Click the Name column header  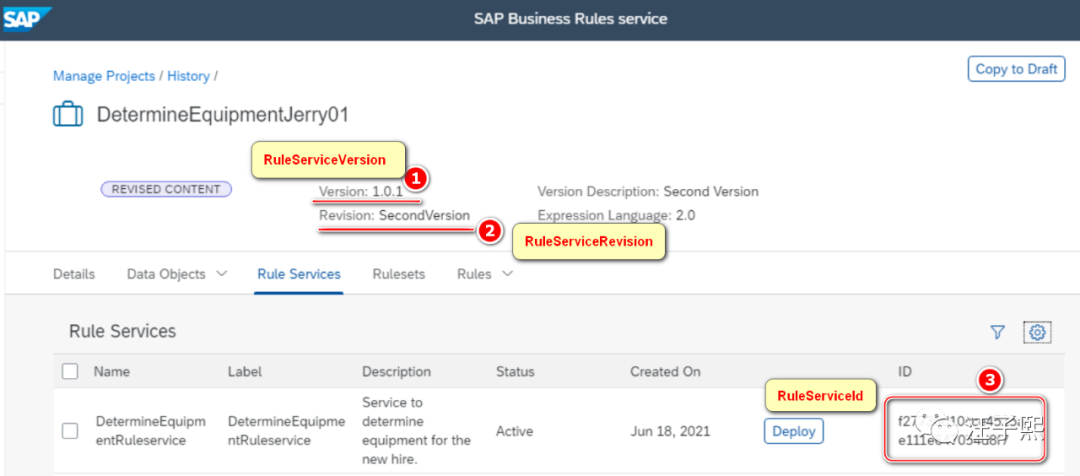tap(112, 371)
